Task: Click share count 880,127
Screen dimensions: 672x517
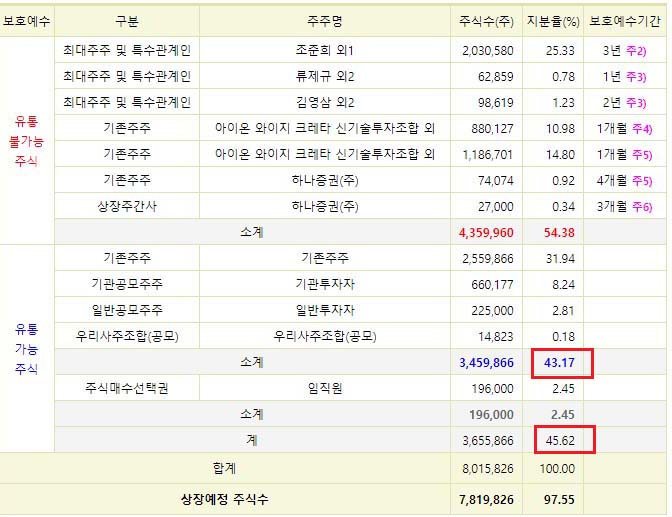Action: point(492,129)
